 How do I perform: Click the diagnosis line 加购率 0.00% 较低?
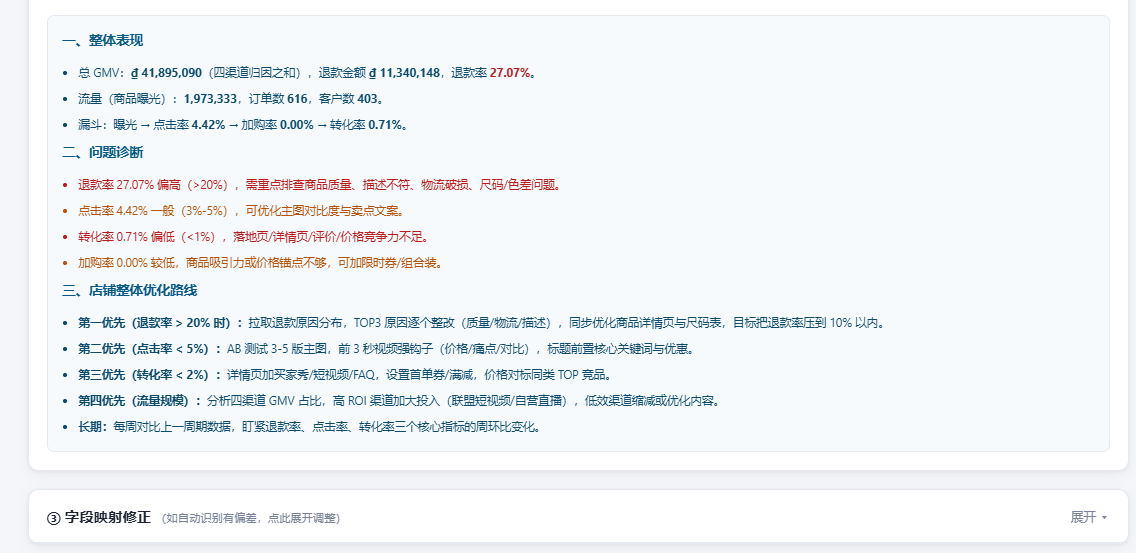point(260,263)
